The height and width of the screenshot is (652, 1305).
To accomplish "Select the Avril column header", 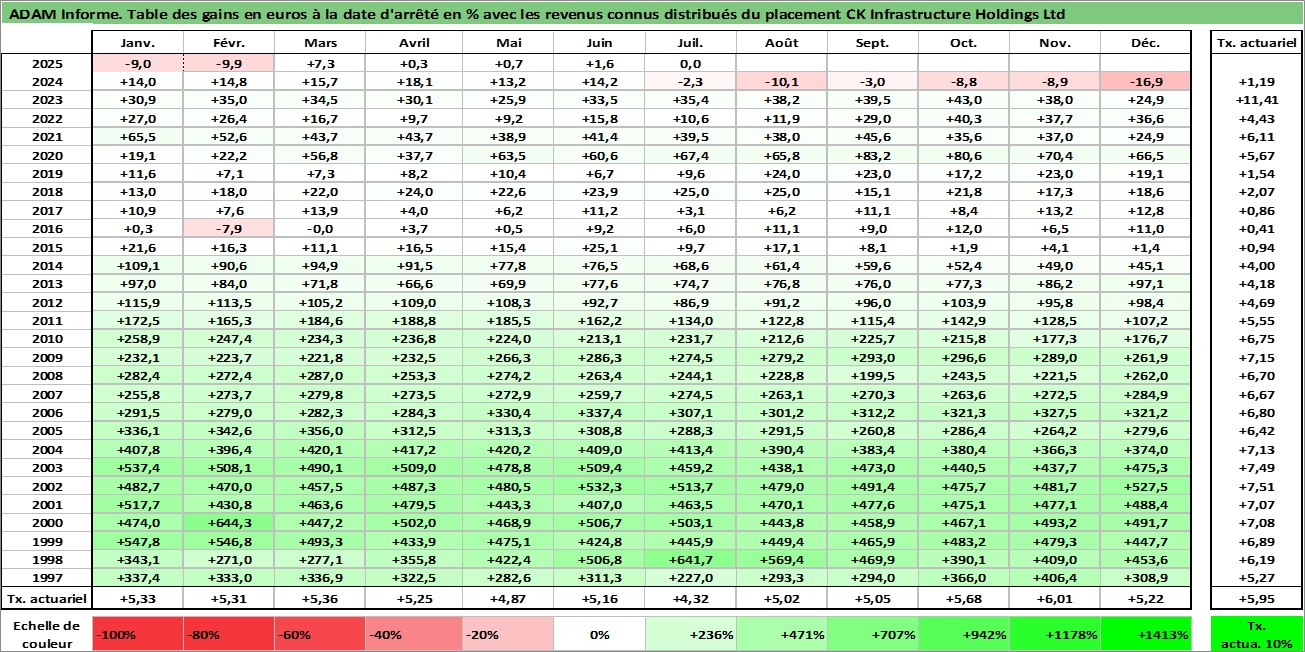I will 412,43.
